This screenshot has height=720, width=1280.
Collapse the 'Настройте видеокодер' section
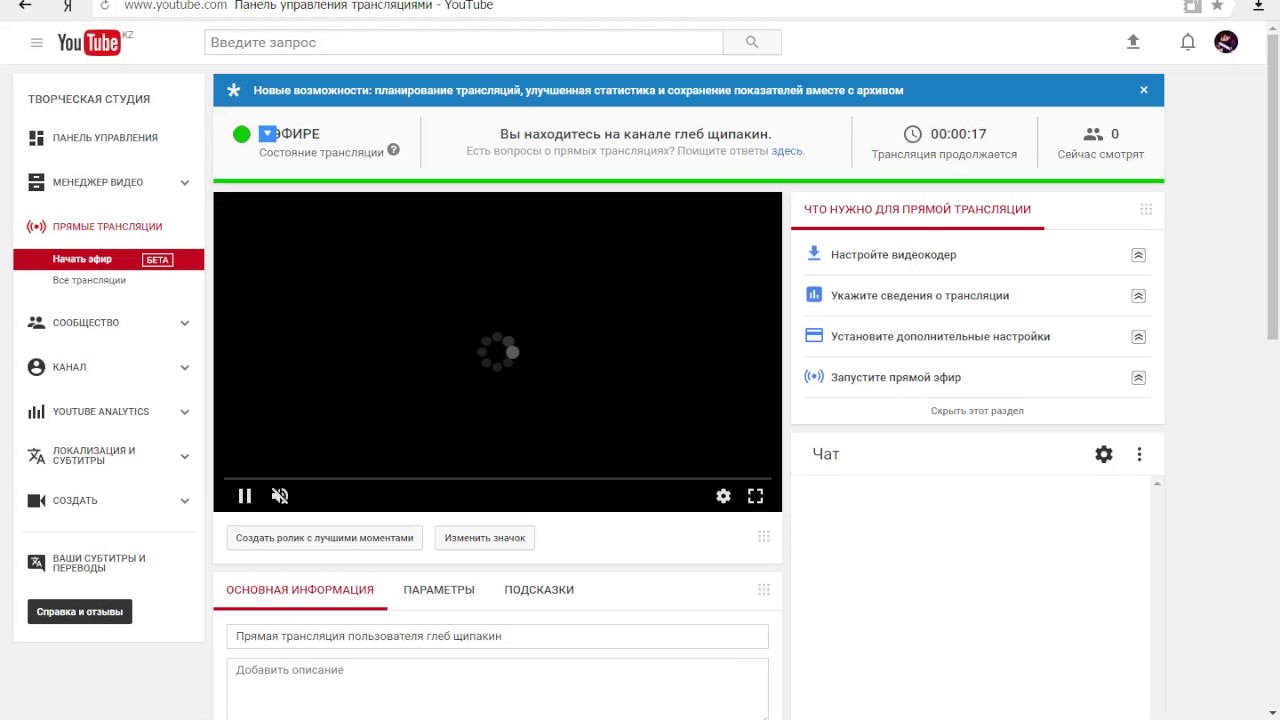(x=1138, y=255)
